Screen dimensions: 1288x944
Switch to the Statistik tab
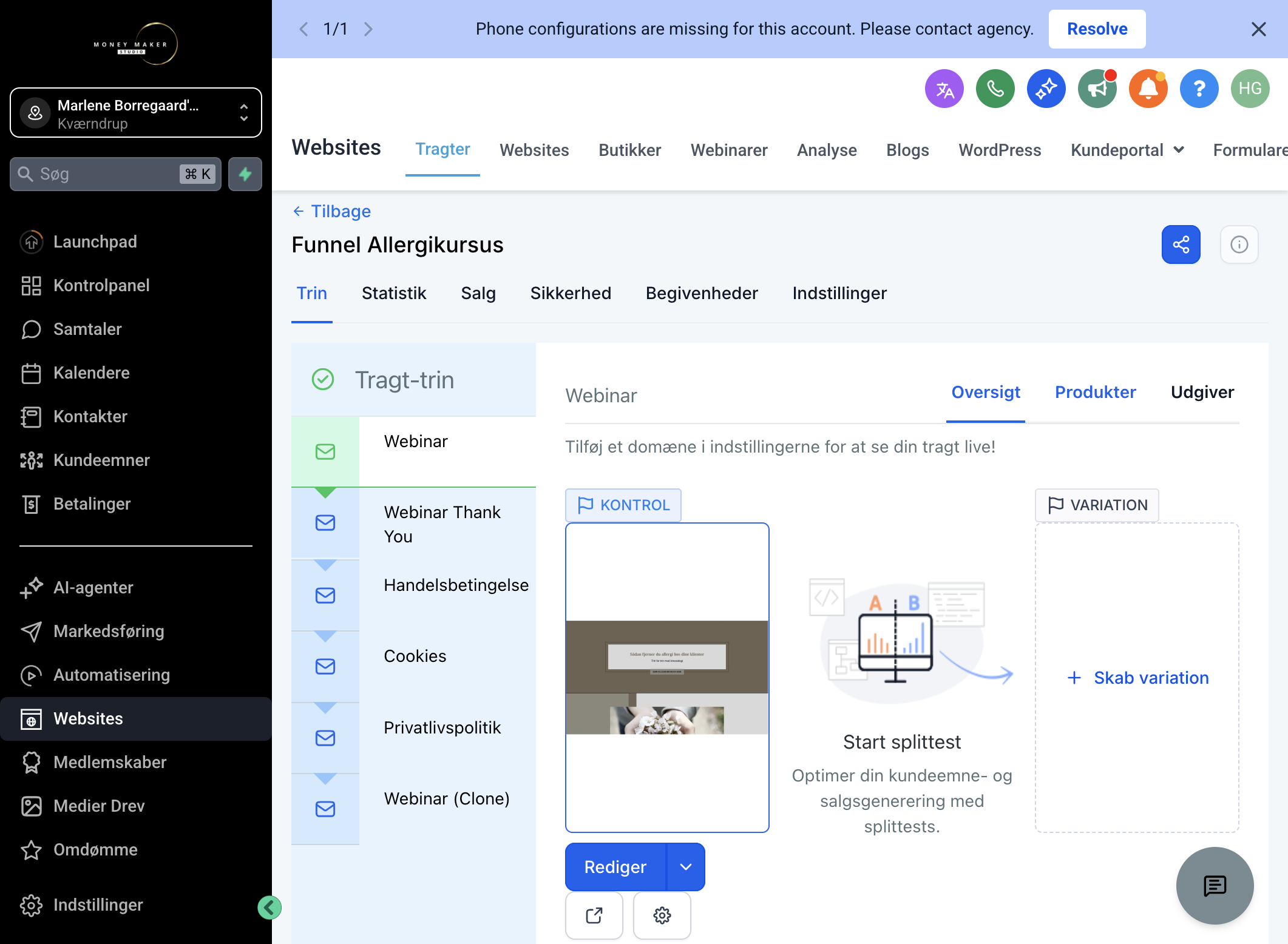pyautogui.click(x=394, y=293)
